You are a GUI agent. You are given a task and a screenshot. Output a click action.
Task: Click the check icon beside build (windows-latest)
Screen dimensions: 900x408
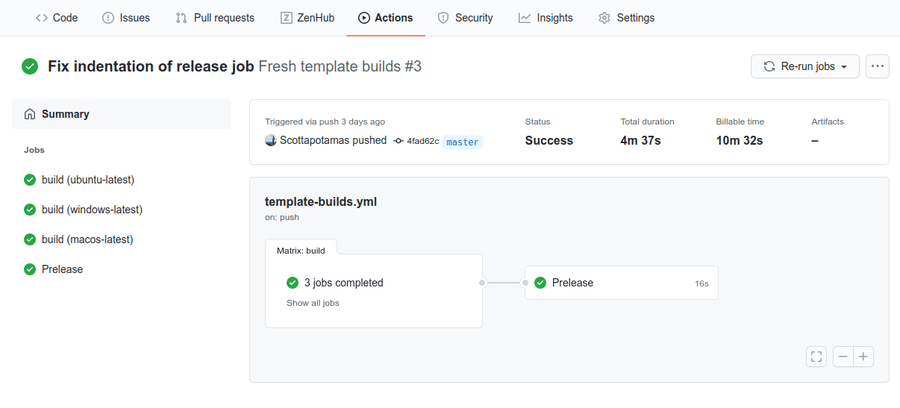pyautogui.click(x=30, y=210)
